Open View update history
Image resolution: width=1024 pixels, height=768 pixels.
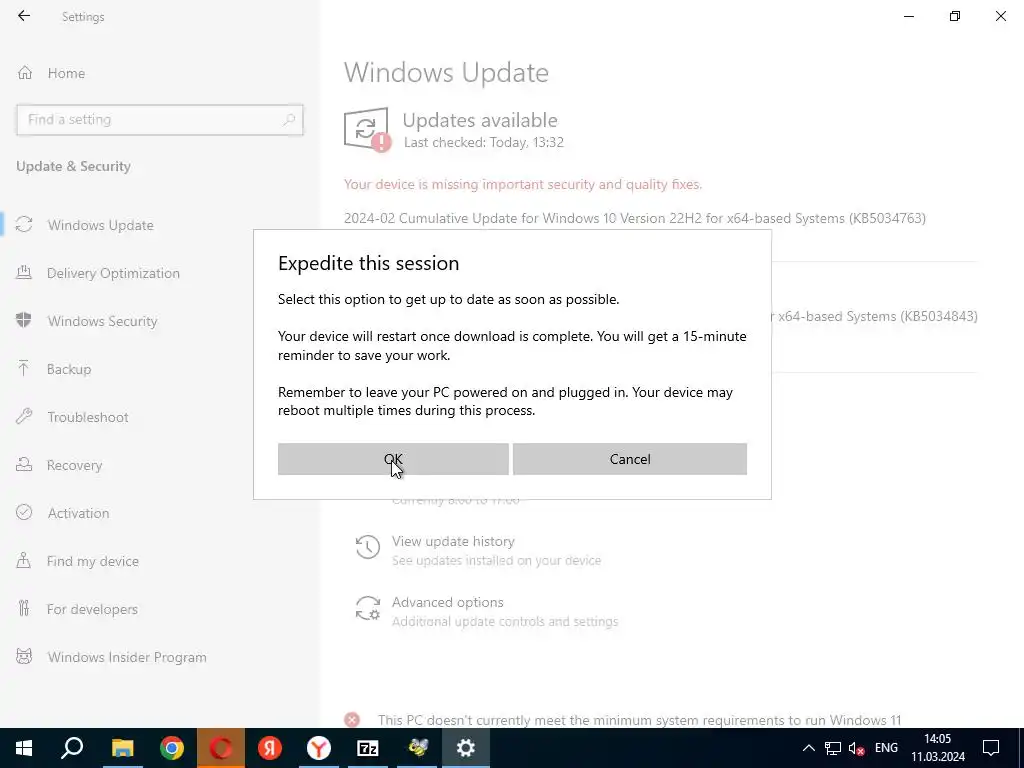click(x=453, y=541)
